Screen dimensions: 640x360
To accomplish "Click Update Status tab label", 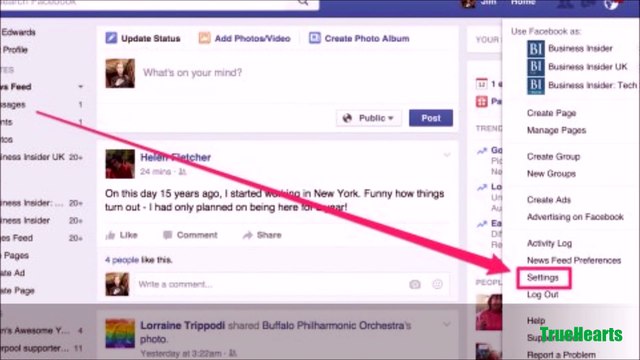I will click(x=151, y=38).
